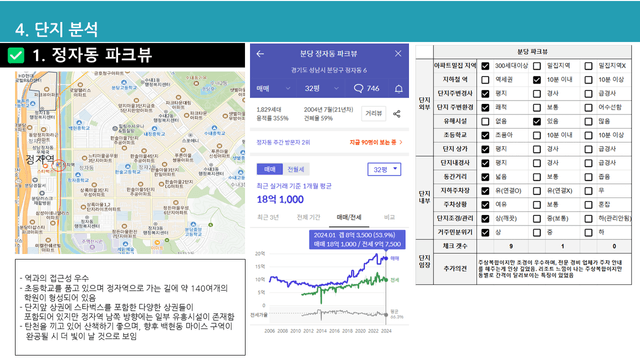Click the back arrow in the 분당 정자동 파크뷰 header
Viewport: 640px width, 360px height.
pos(260,53)
